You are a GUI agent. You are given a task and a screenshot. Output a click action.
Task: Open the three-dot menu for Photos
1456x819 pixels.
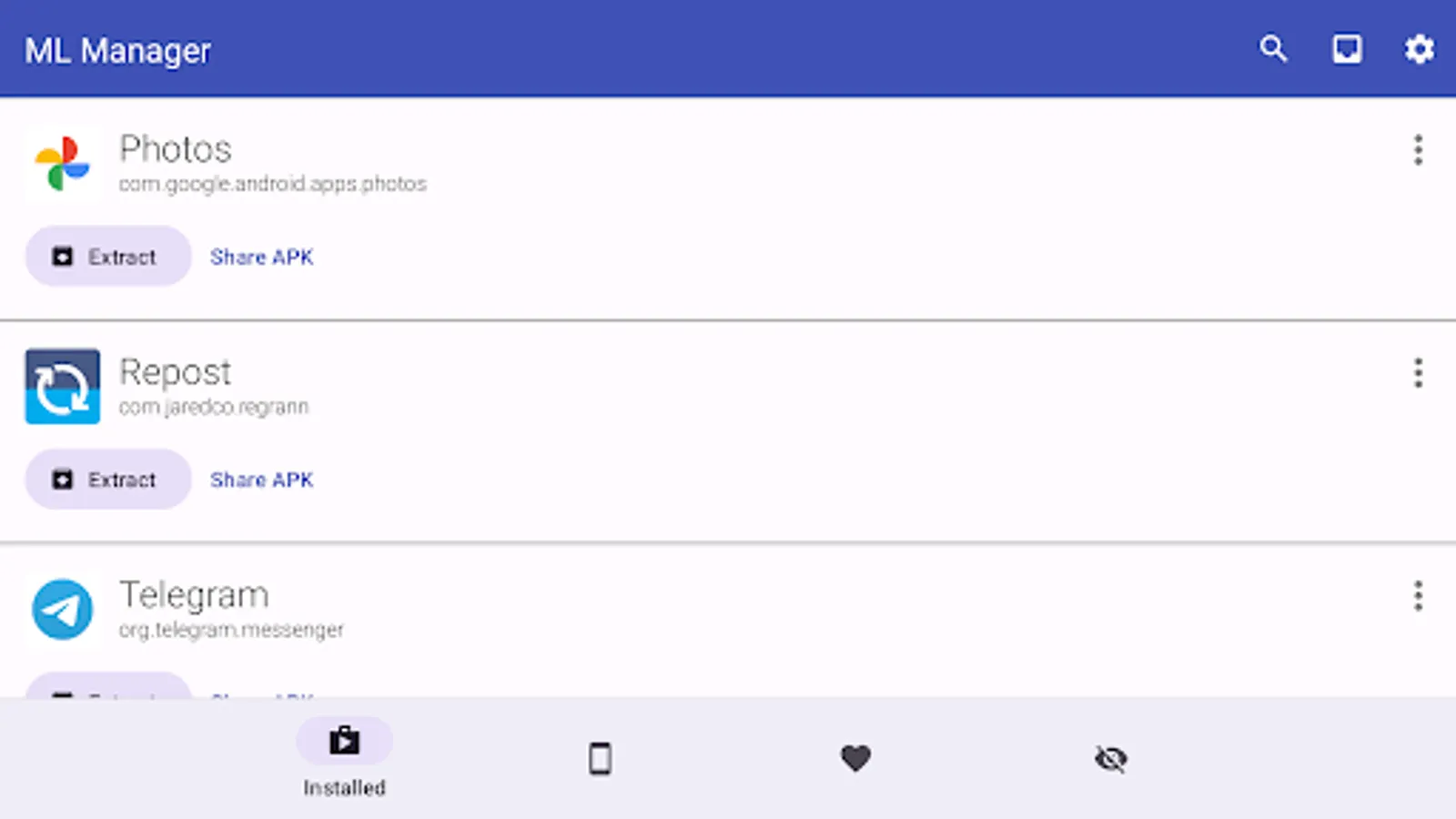coord(1418,150)
